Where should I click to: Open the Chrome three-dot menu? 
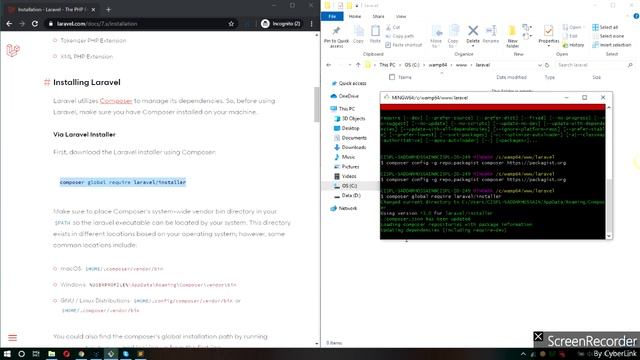click(311, 24)
